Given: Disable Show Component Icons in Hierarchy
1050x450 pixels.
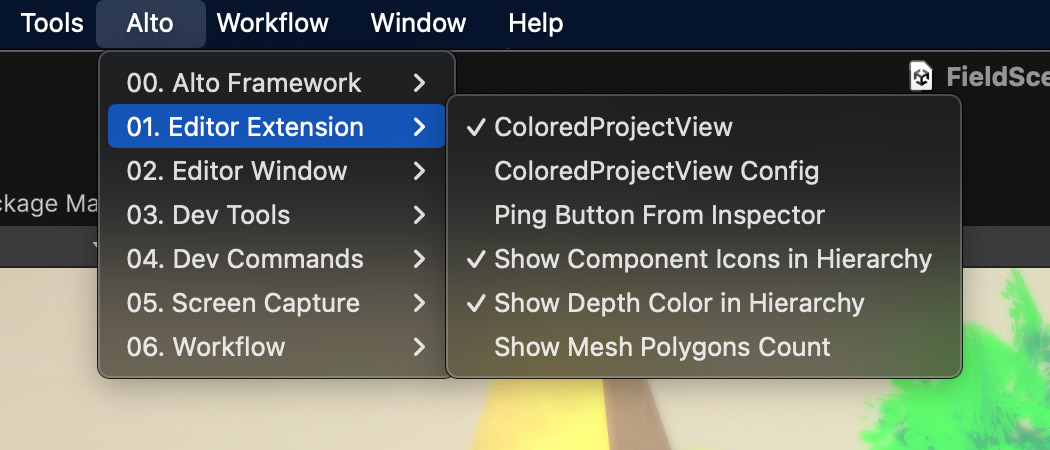Looking at the screenshot, I should point(712,259).
